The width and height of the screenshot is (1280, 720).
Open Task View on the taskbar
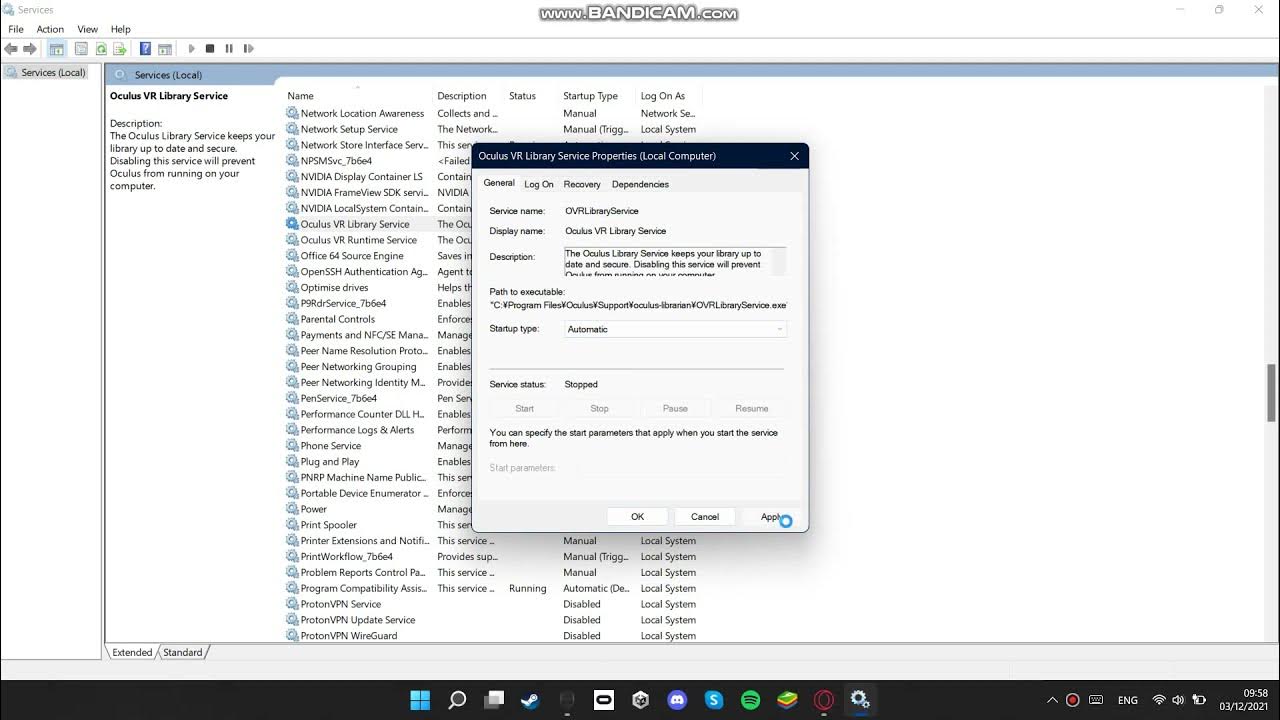coord(494,700)
